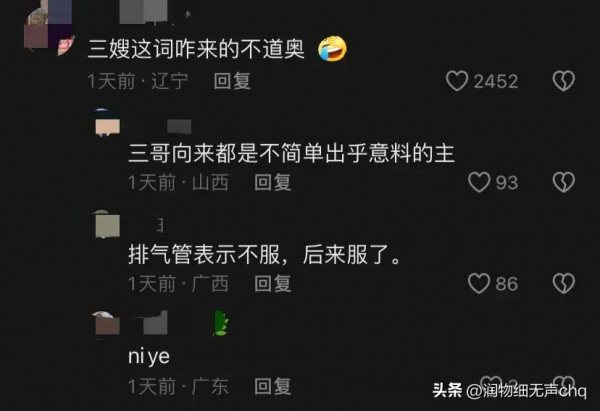Dislike the 广西 comment with 86 likes
600x411 pixels.
(x=564, y=284)
